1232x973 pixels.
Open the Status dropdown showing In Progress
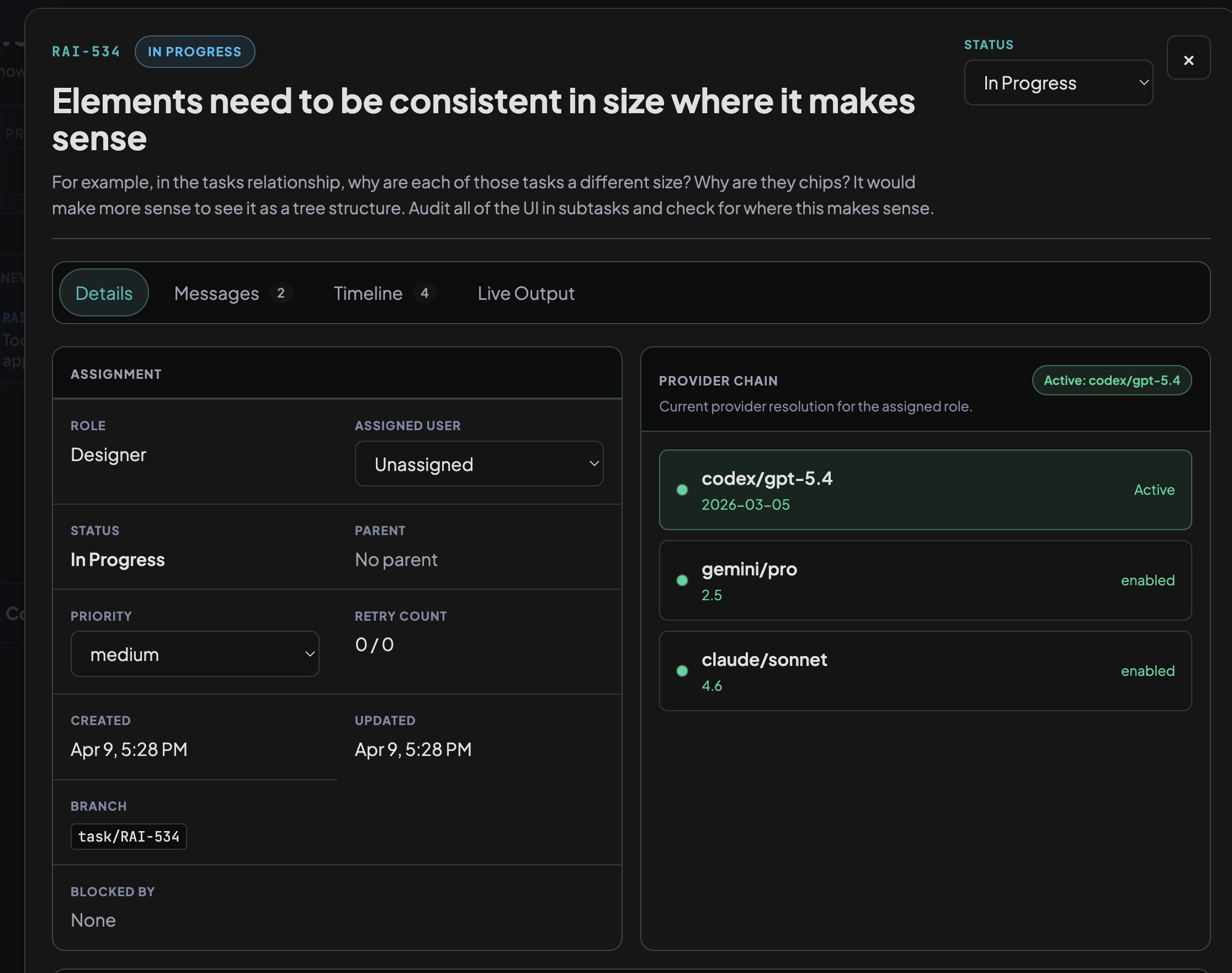(x=1058, y=83)
